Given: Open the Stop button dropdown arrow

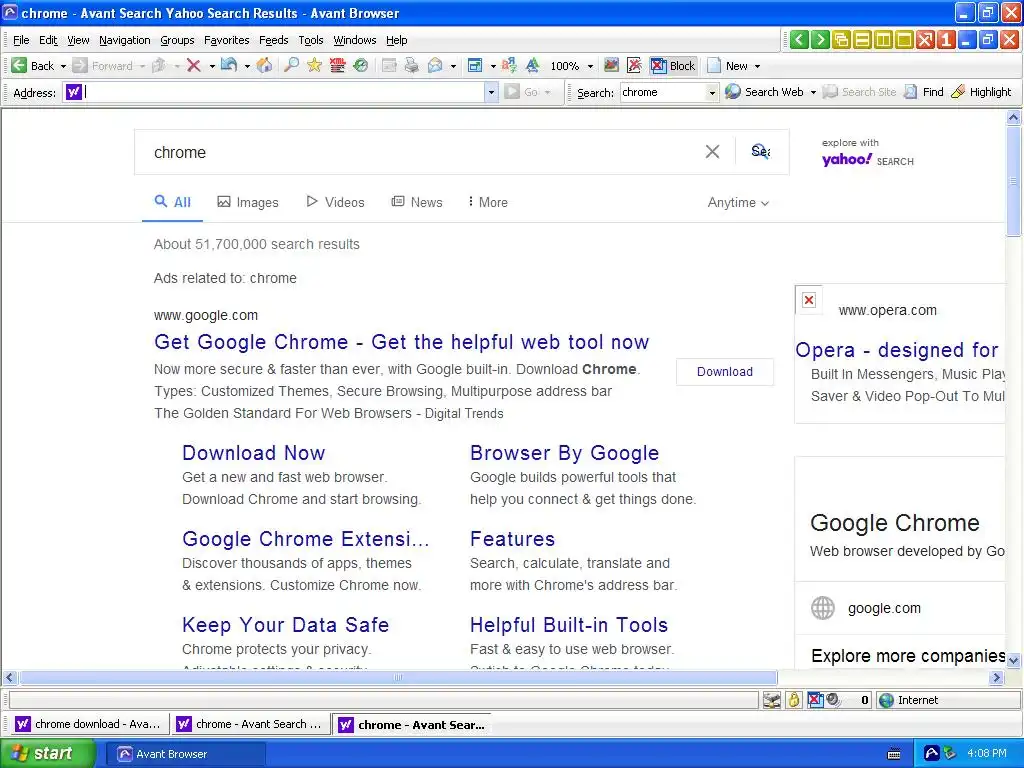Looking at the screenshot, I should (x=212, y=66).
